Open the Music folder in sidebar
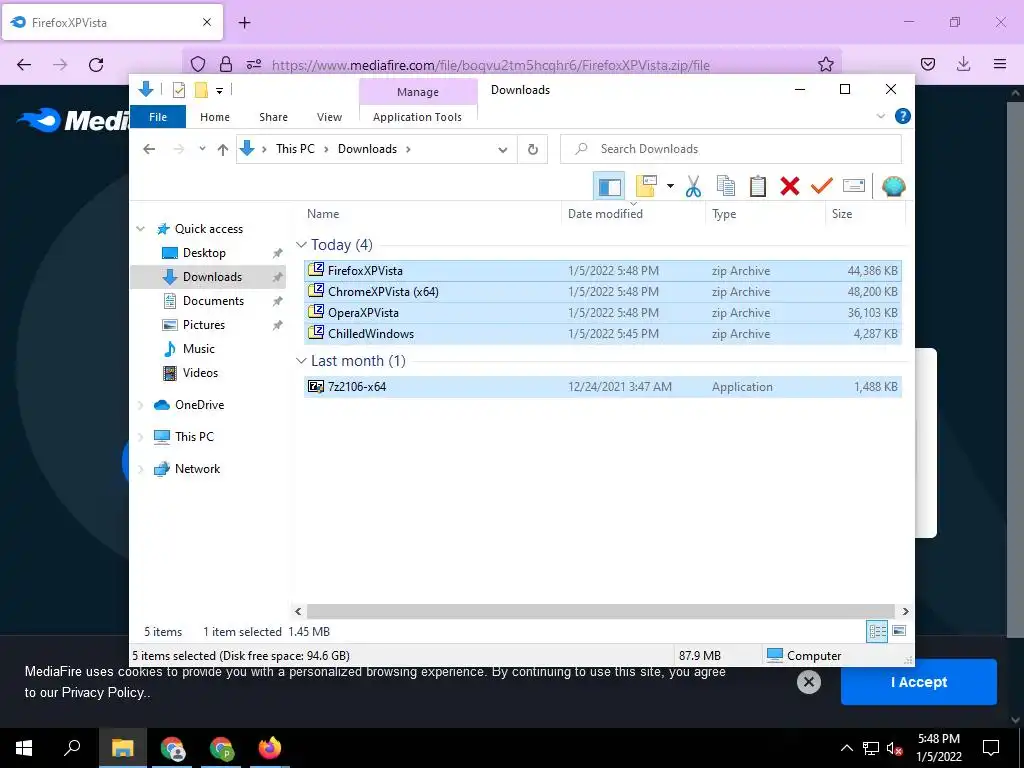The width and height of the screenshot is (1024, 768). tap(198, 349)
